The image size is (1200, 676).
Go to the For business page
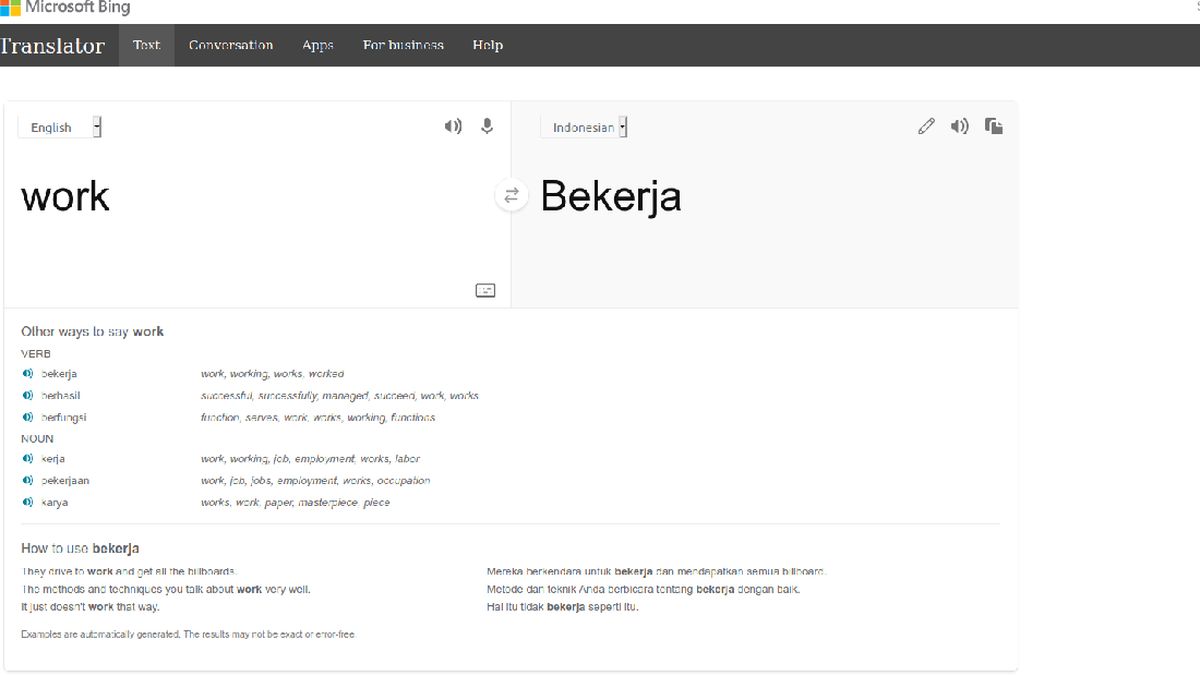[403, 45]
